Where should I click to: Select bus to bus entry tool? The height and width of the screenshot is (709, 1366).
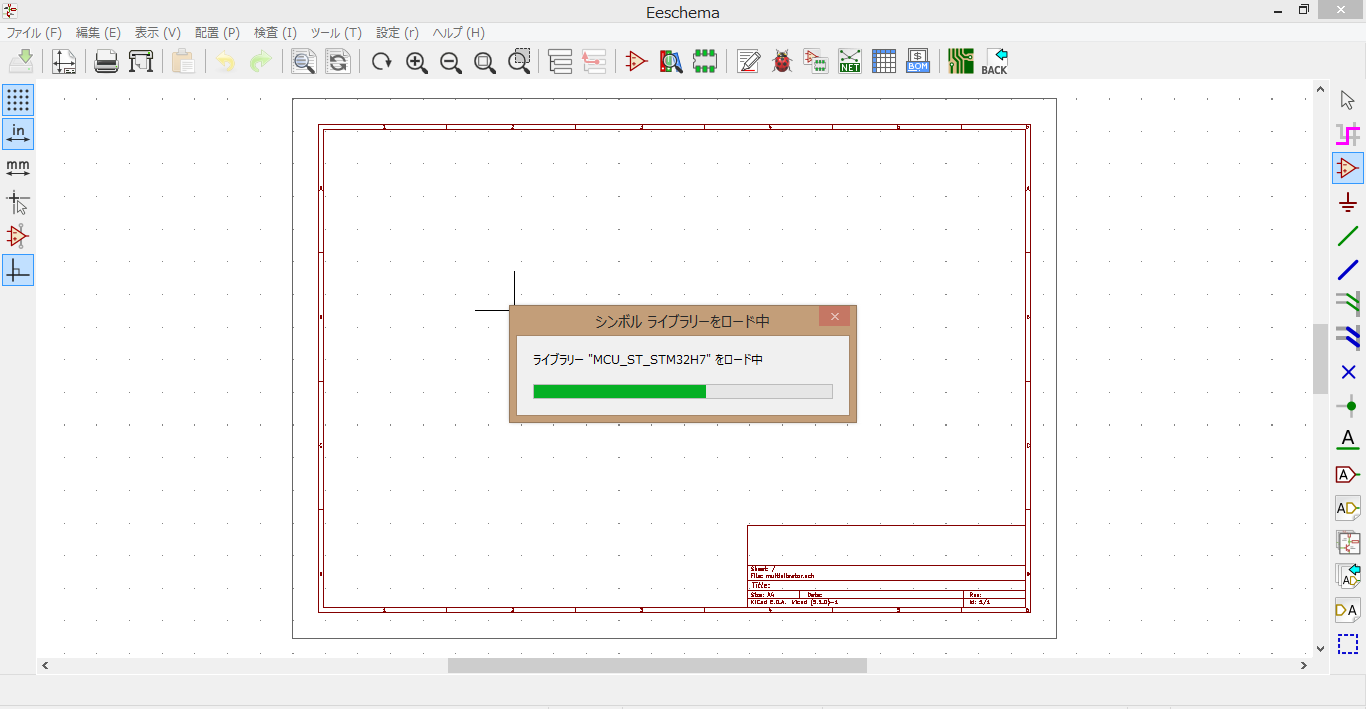pos(1348,338)
